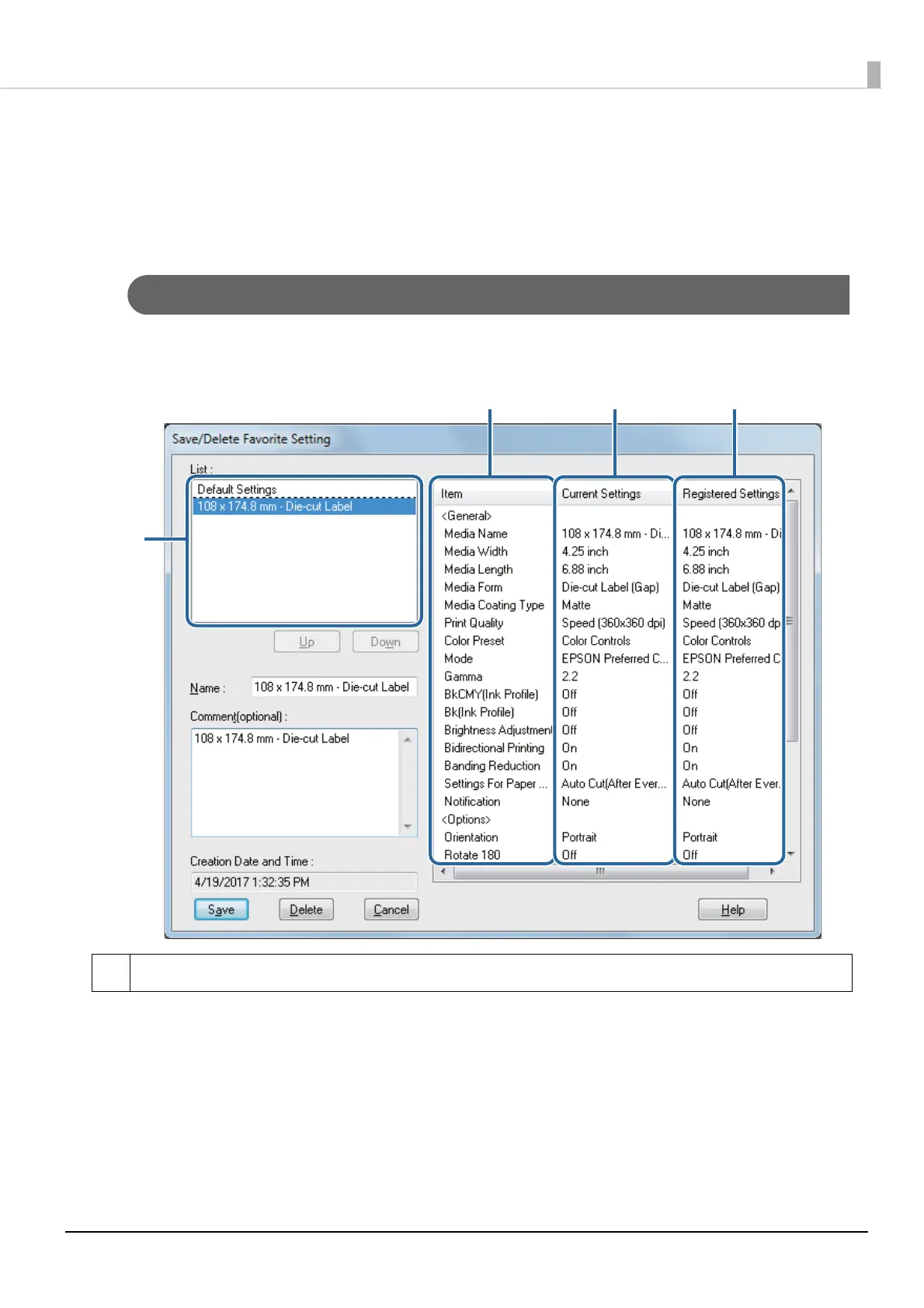Select the Orientation row
This screenshot has height=1308, width=924.
pos(610,837)
